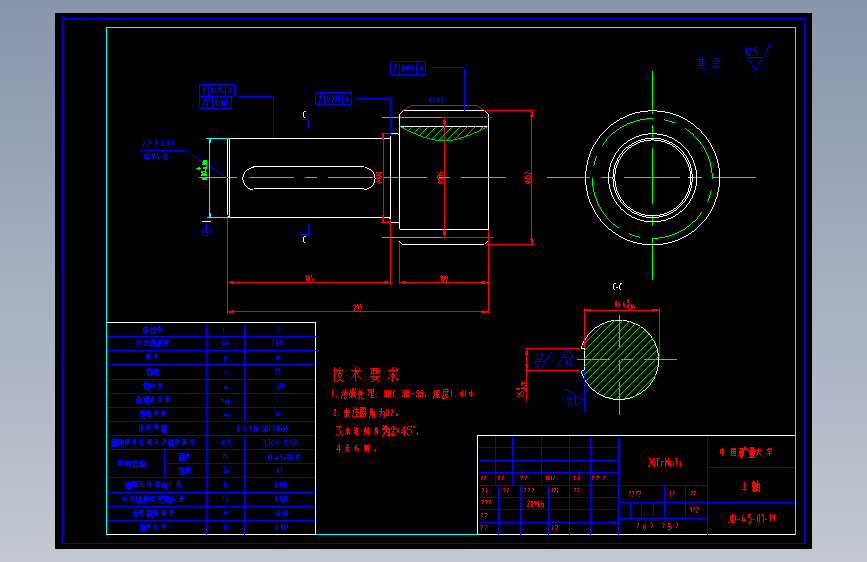Click the "C-C" section view label
Screen dimensions: 867x562
[x=617, y=287]
